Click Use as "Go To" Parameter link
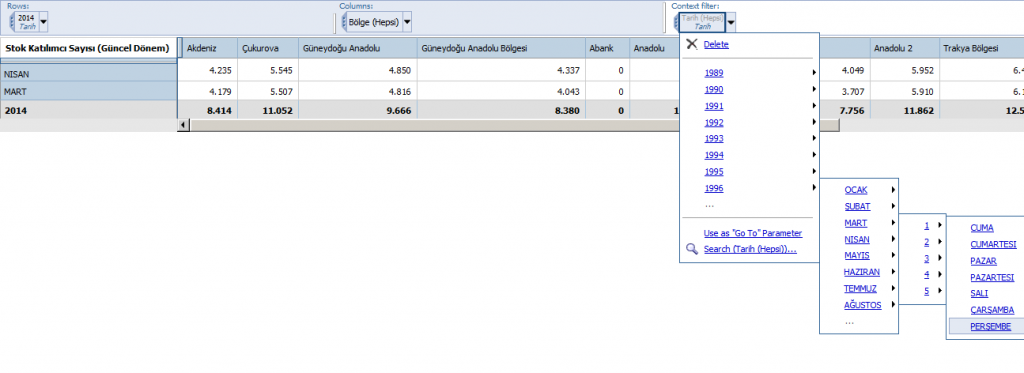This screenshot has width=1024, height=373. (752, 233)
